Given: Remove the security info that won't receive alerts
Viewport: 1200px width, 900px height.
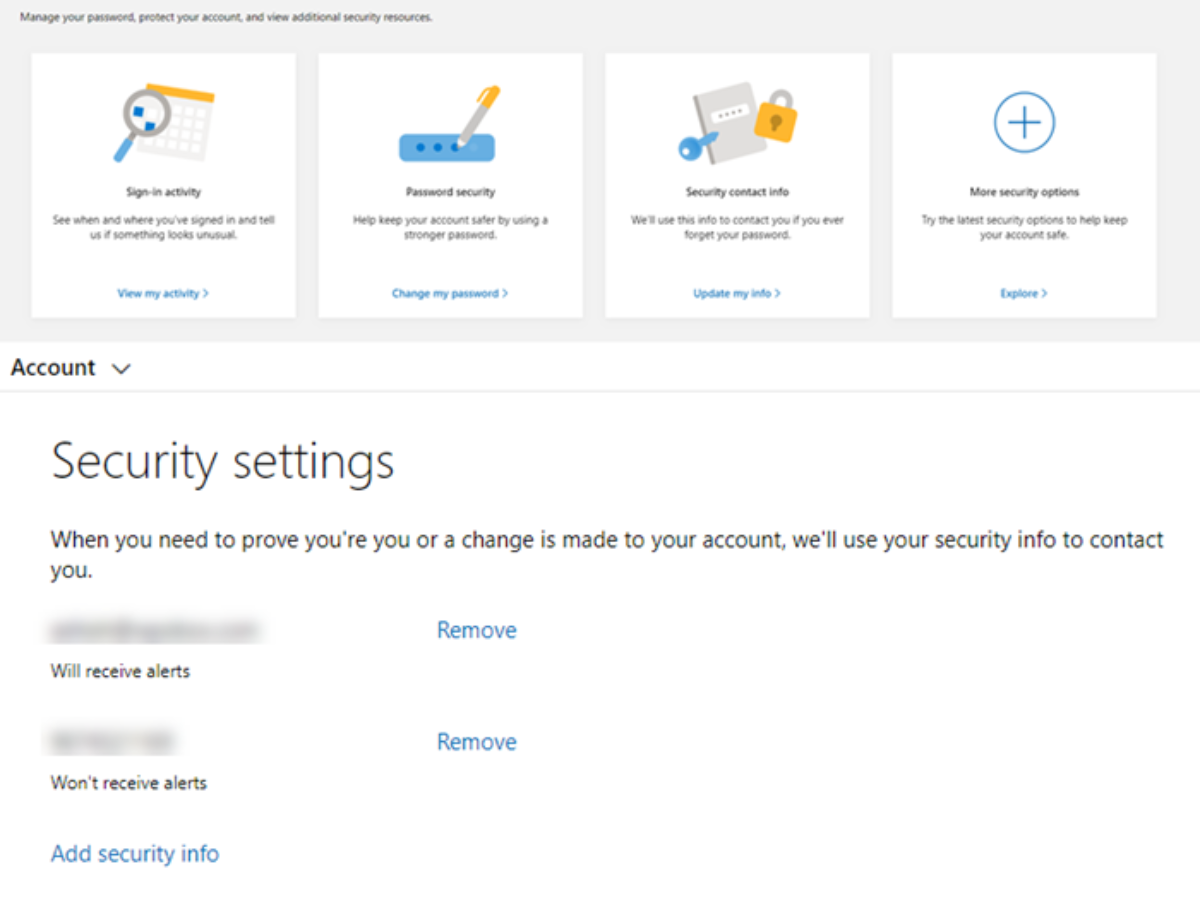Looking at the screenshot, I should [476, 742].
